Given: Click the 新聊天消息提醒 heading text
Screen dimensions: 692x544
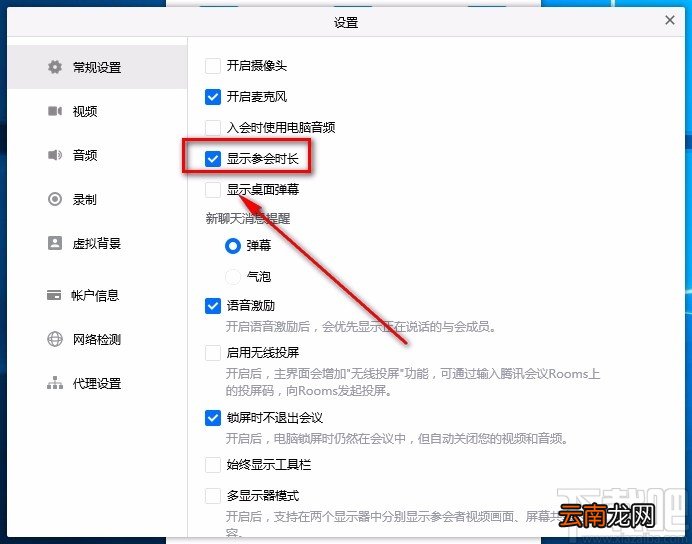Looking at the screenshot, I should [248, 218].
